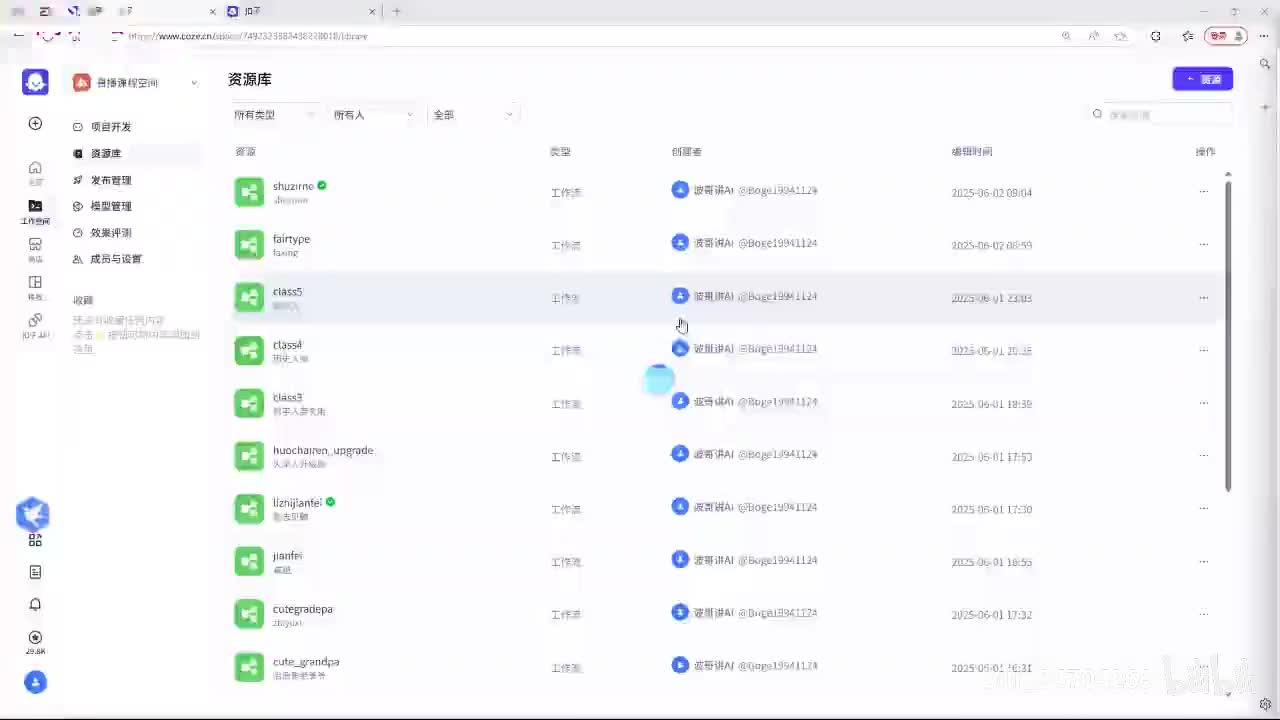Open more actions for class5 row
Image resolution: width=1280 pixels, height=720 pixels.
pyautogui.click(x=1203, y=298)
